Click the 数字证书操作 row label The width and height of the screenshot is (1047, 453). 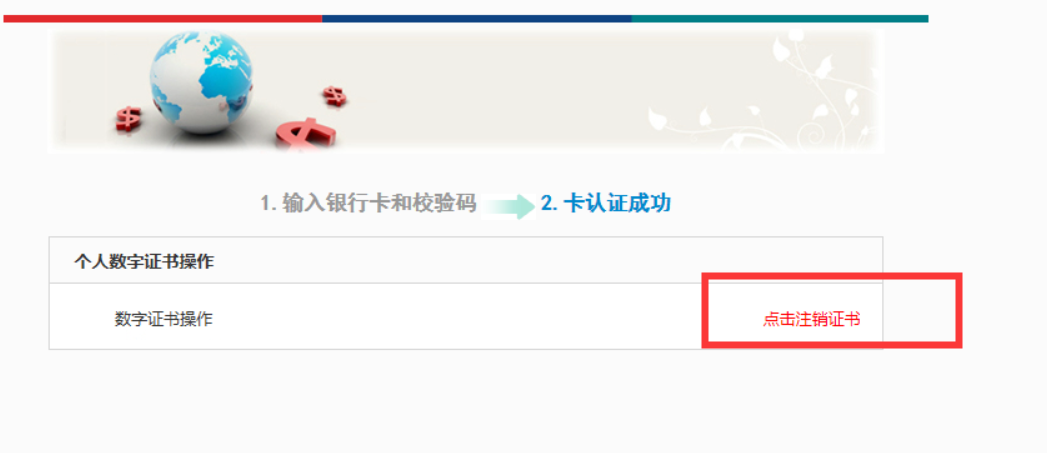pyautogui.click(x=164, y=319)
